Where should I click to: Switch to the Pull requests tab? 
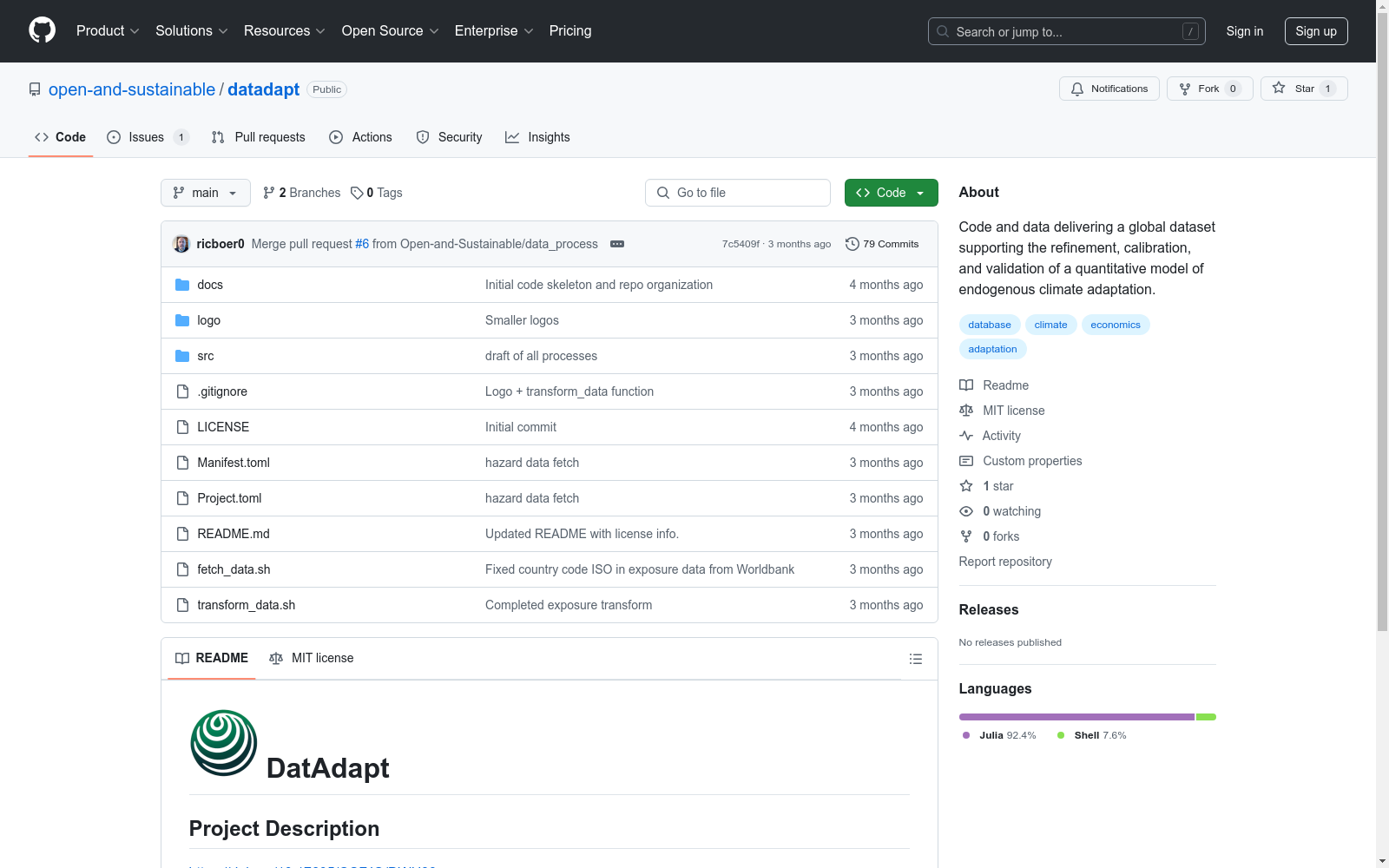259,137
